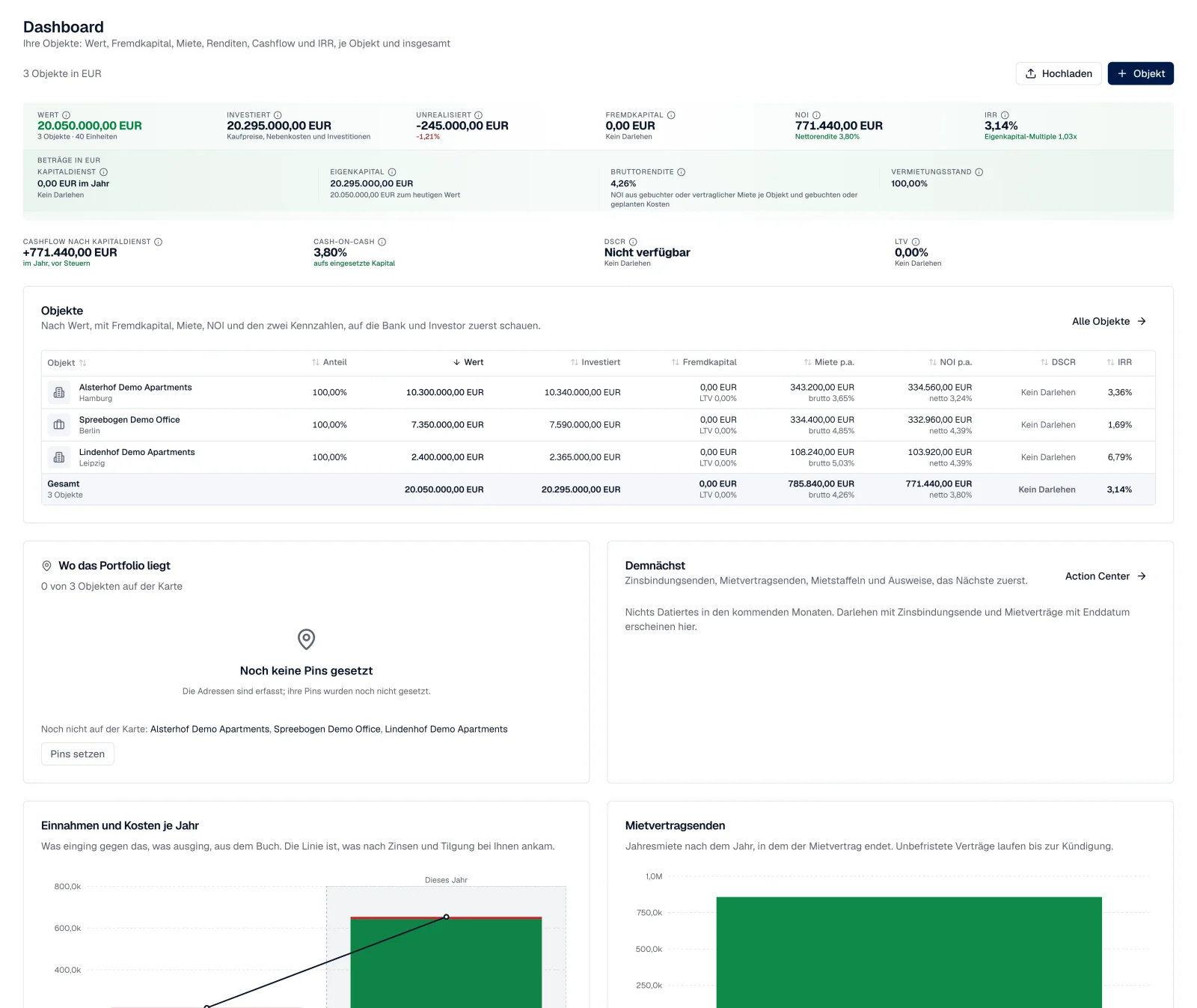The image size is (1197, 1008).
Task: Open the Alle Objekte link
Action: click(x=1109, y=321)
